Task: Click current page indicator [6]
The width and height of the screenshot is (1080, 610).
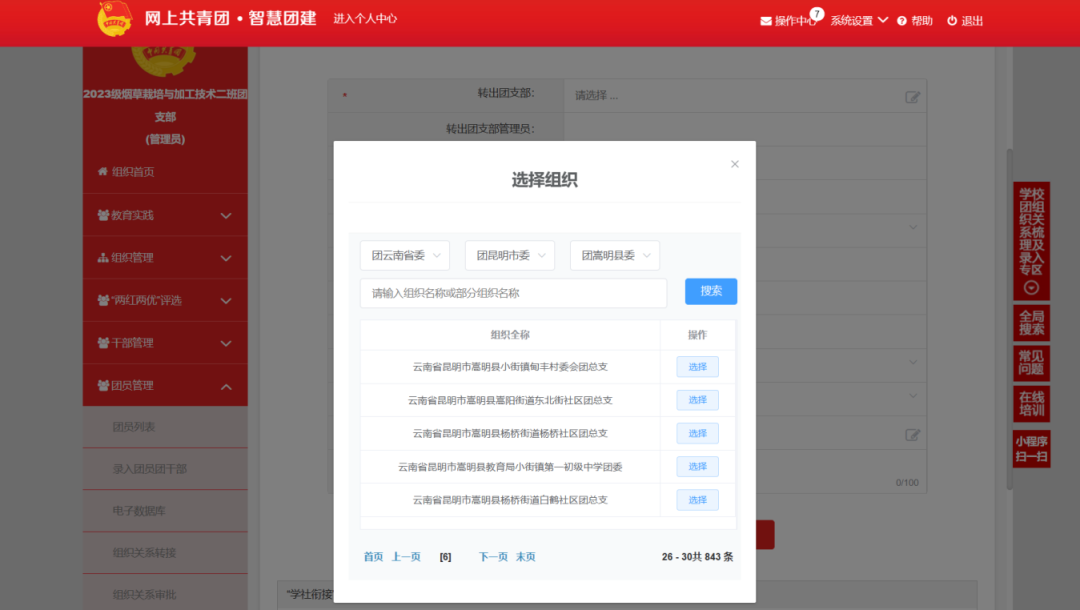Action: [446, 557]
